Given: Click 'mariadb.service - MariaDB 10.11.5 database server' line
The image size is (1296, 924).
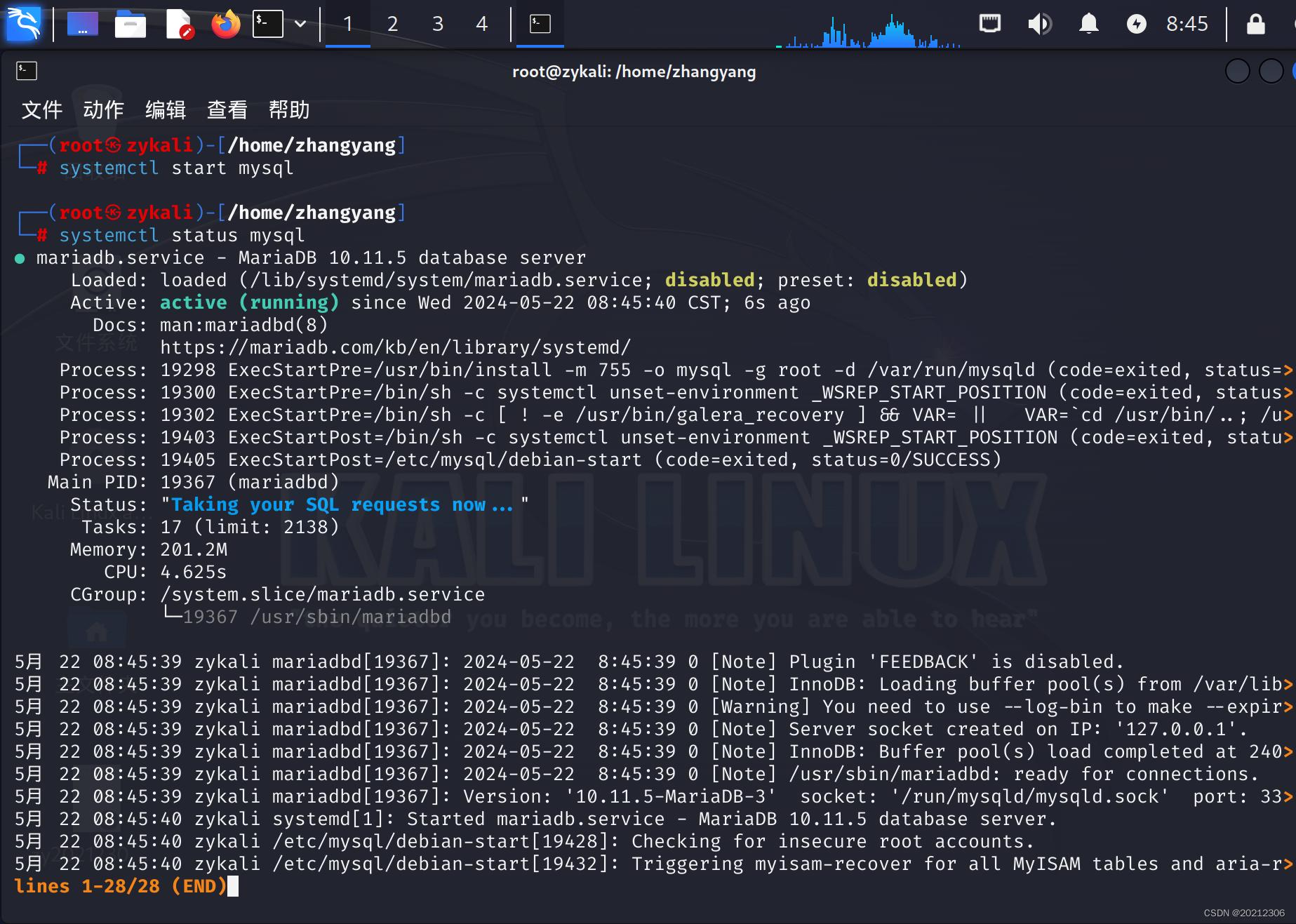Looking at the screenshot, I should tap(311, 257).
